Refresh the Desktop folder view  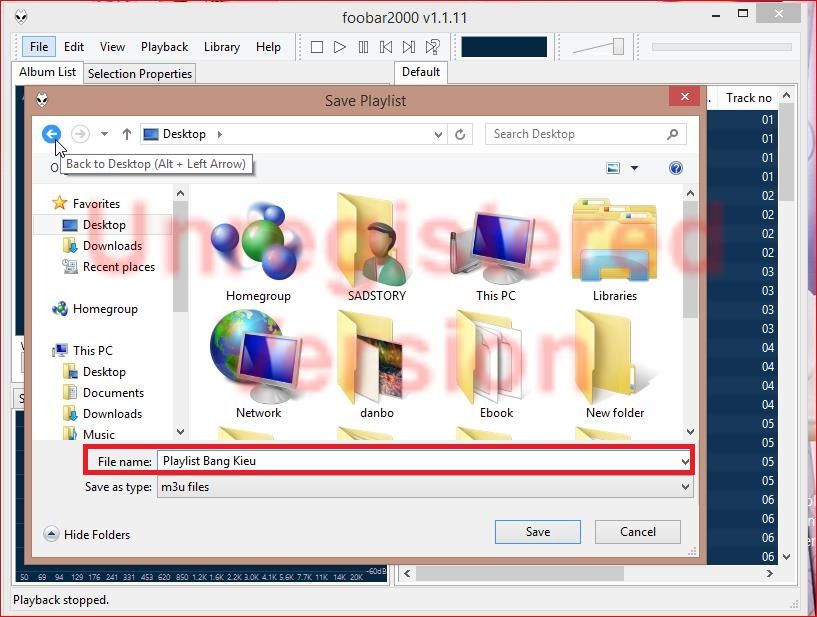pyautogui.click(x=460, y=134)
